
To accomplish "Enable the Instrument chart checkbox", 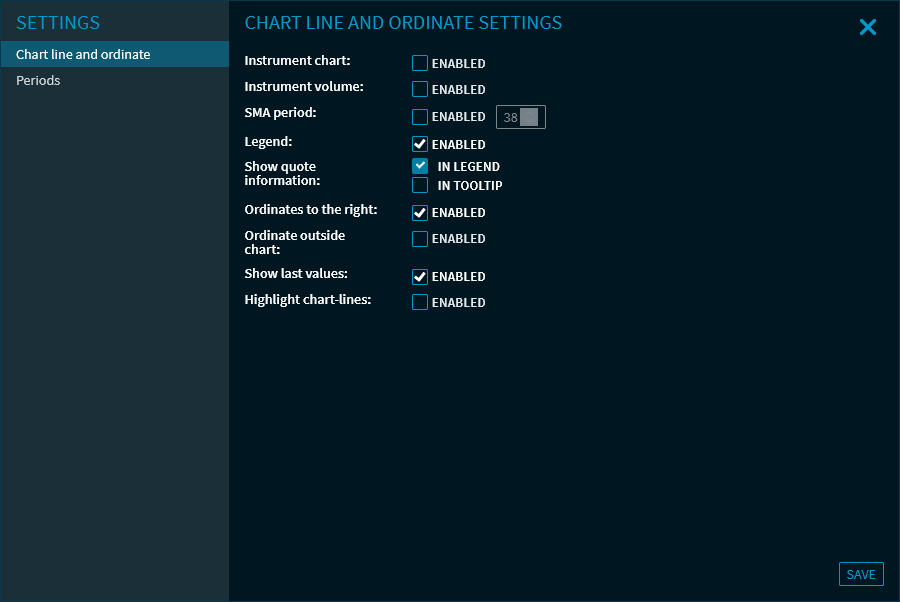I will (x=420, y=63).
